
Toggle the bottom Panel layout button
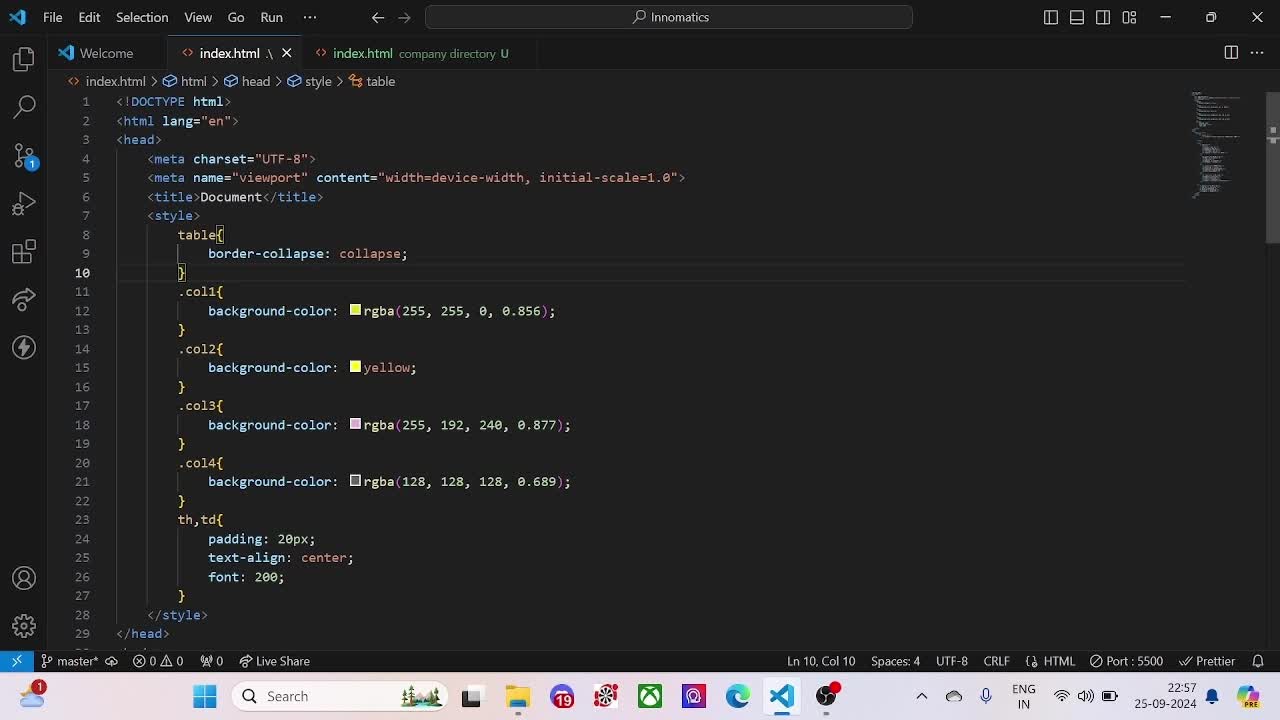point(1077,17)
